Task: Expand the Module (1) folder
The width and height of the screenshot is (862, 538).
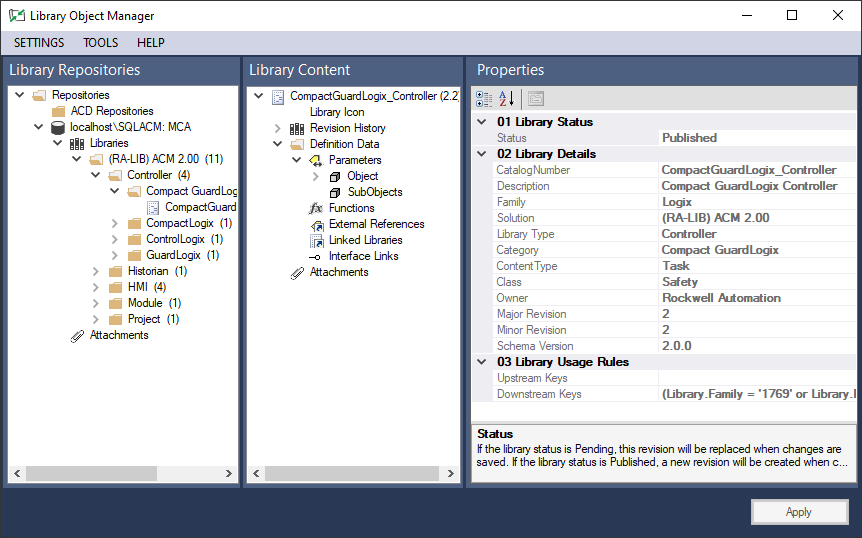Action: tap(96, 303)
